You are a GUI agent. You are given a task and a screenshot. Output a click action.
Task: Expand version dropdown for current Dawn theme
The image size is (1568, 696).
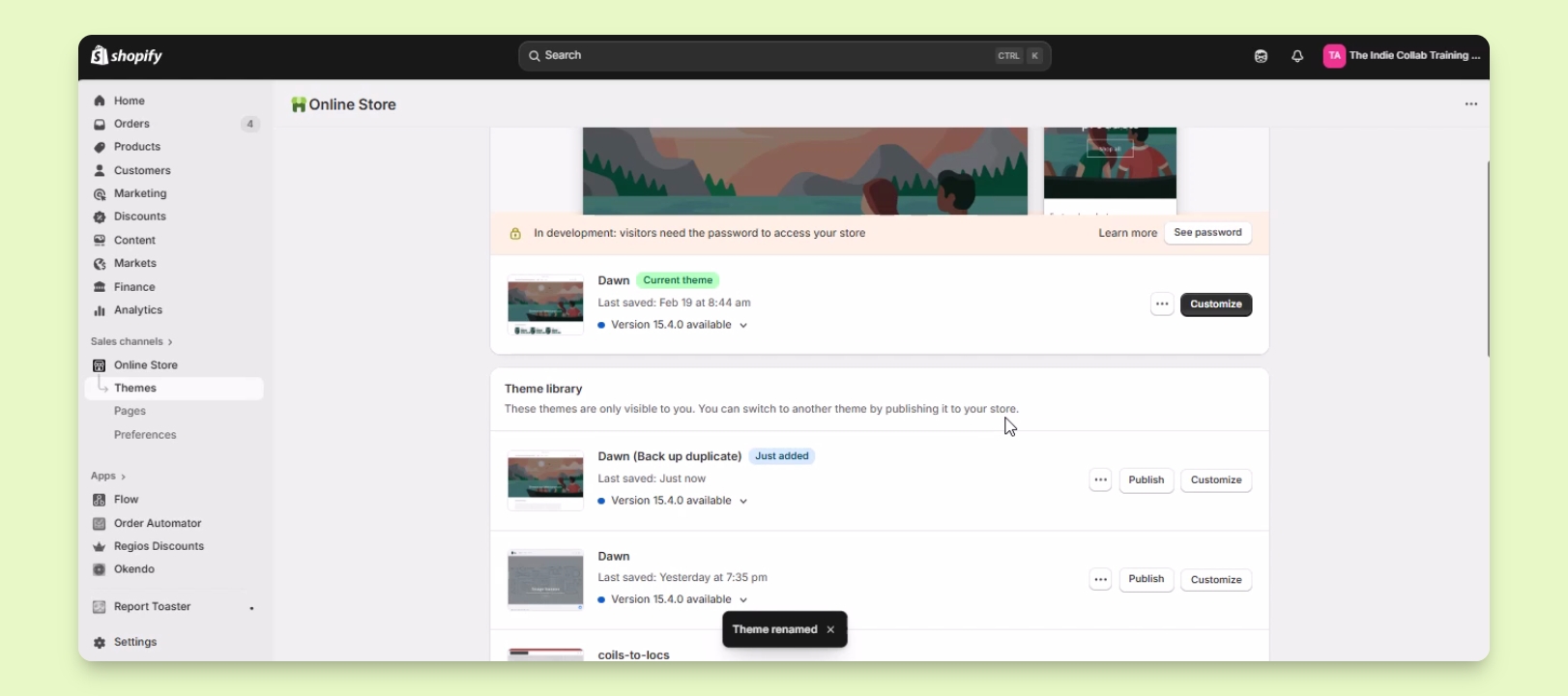743,325
